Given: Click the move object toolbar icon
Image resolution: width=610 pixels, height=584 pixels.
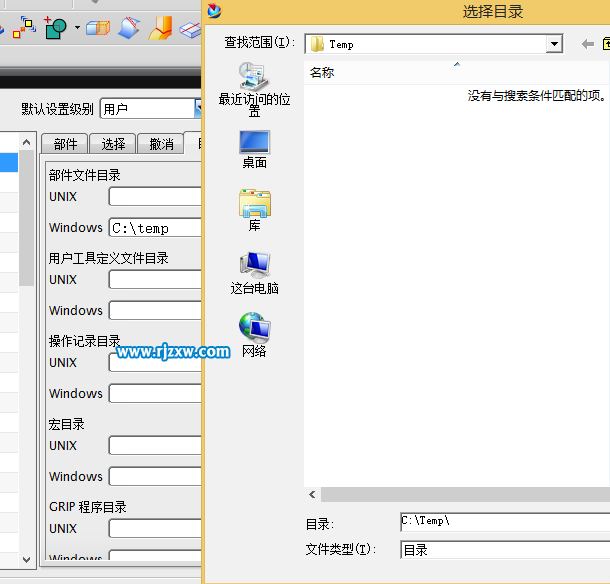Looking at the screenshot, I should 24,28.
